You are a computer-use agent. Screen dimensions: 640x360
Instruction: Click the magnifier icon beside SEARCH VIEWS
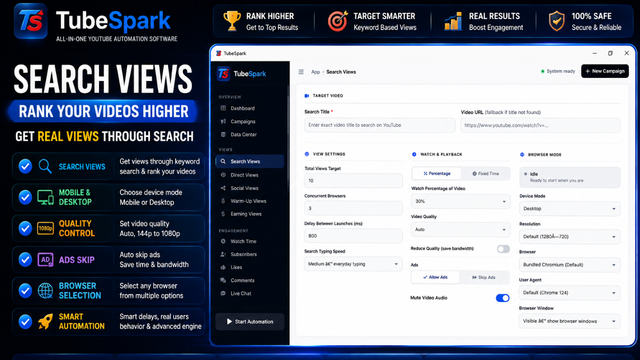pyautogui.click(x=45, y=166)
